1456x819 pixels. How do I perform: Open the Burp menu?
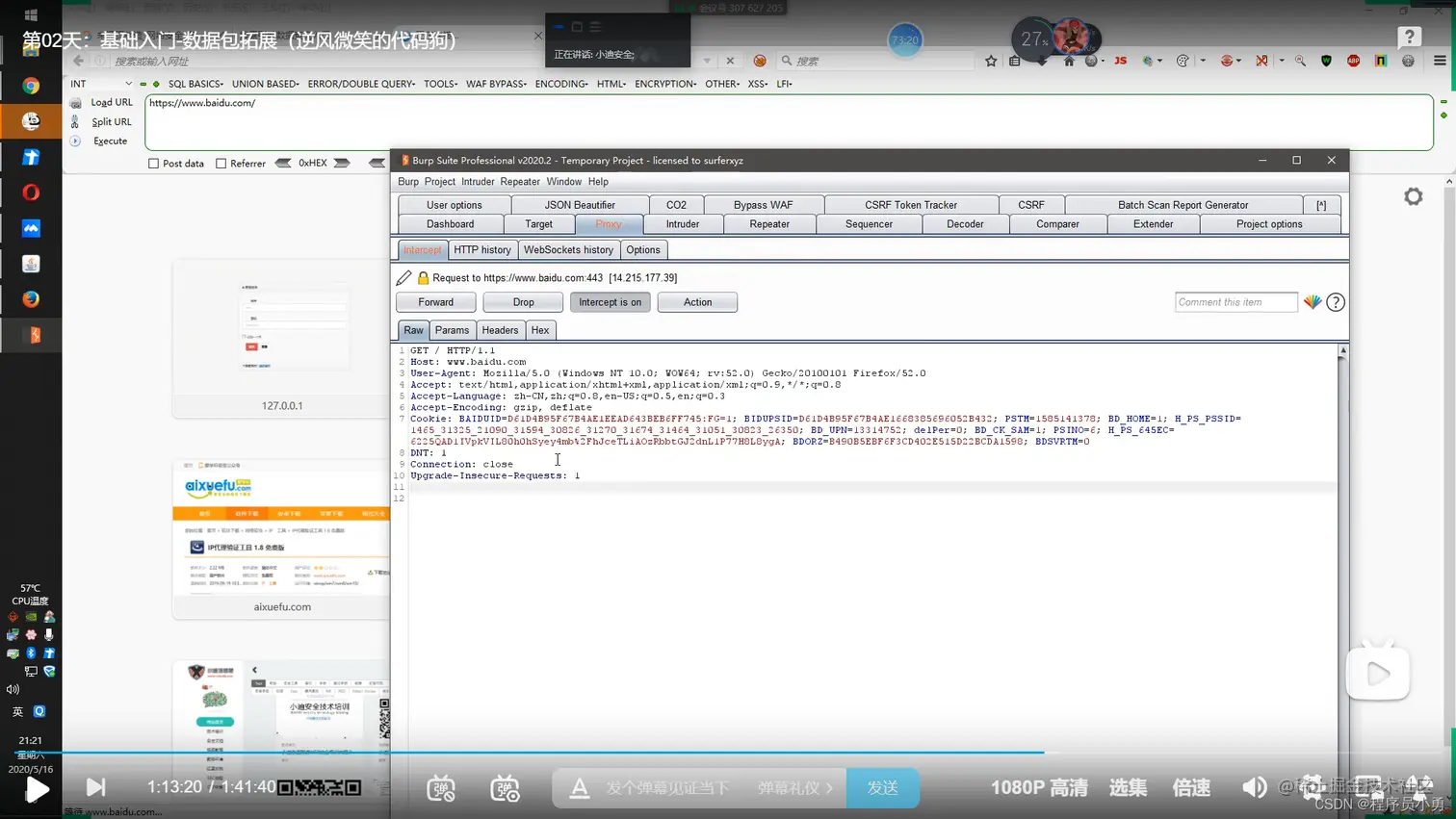408,182
